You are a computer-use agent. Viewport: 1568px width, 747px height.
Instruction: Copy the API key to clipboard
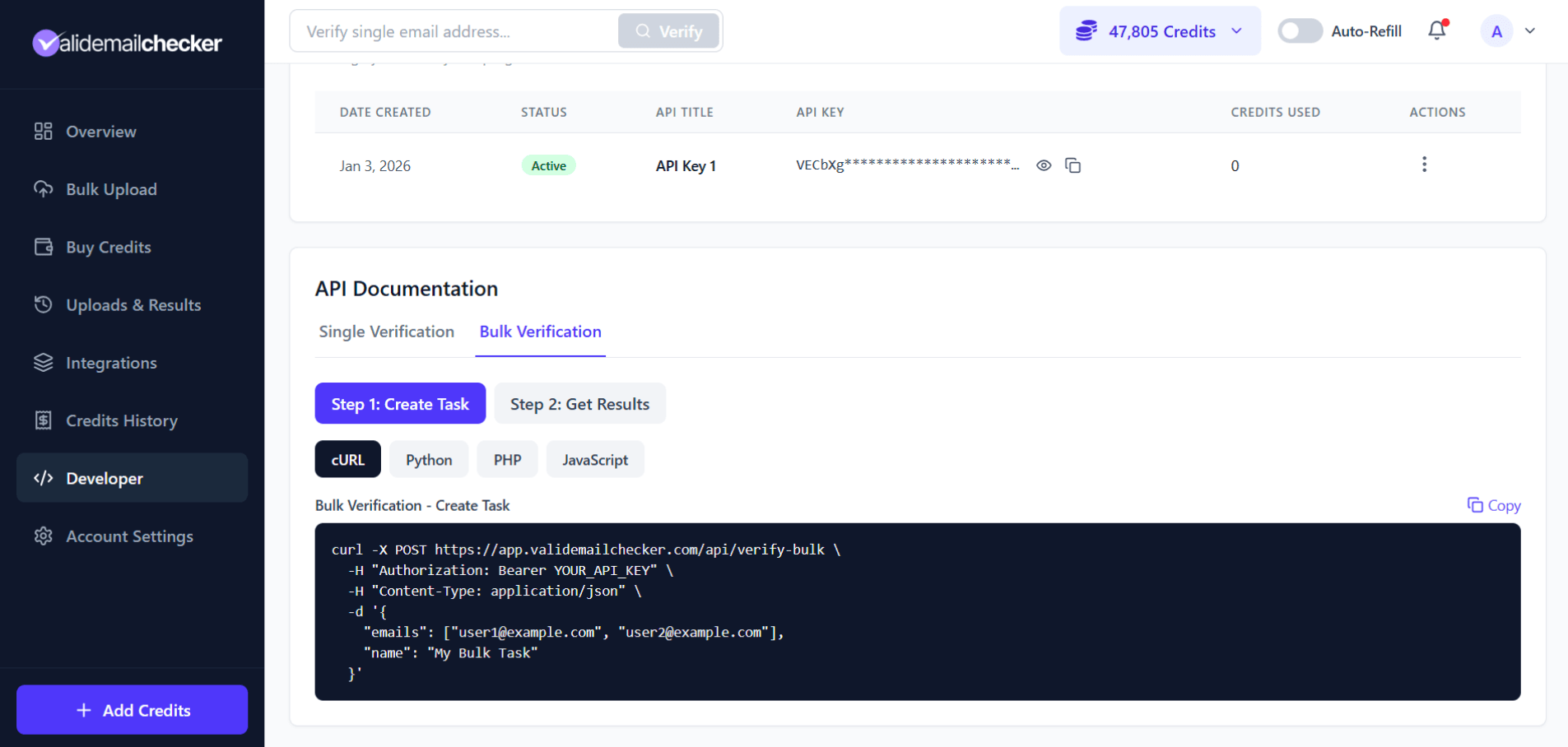click(x=1073, y=165)
